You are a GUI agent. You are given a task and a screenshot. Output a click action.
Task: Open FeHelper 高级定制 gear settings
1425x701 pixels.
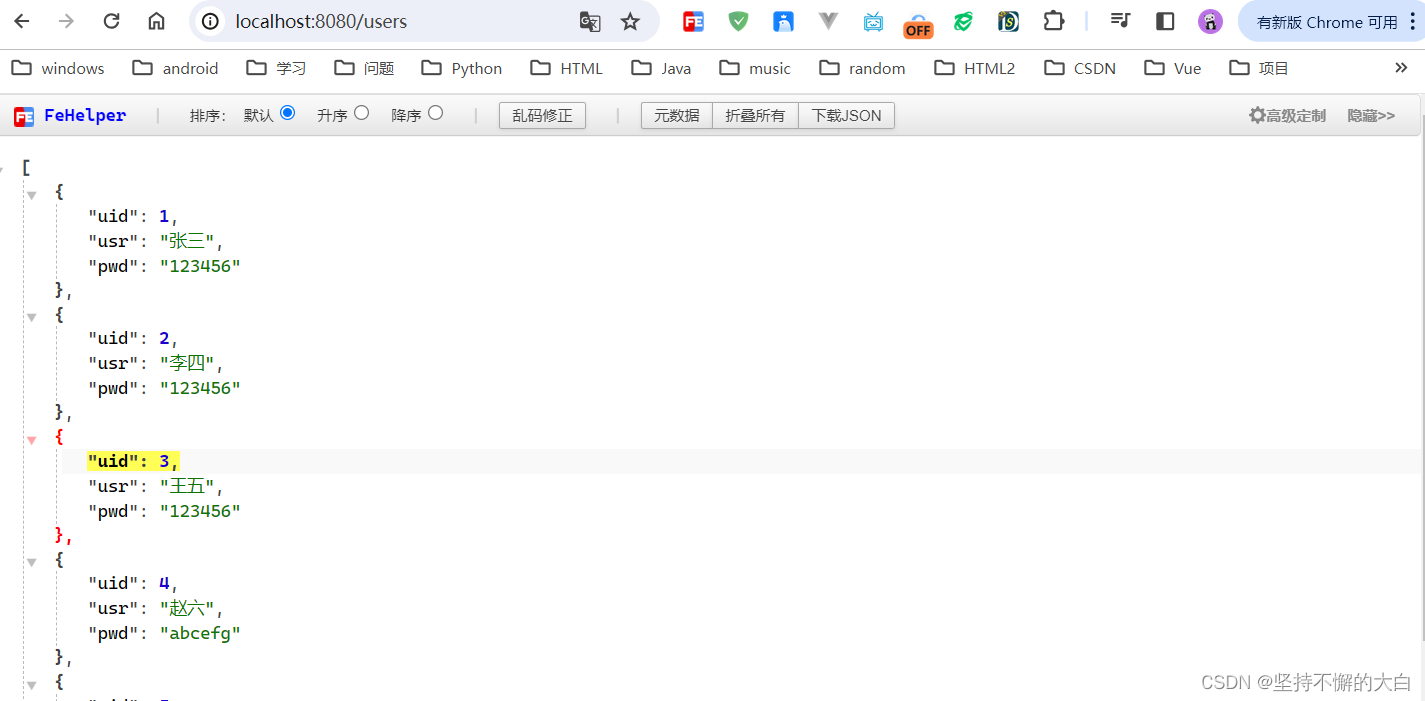1287,115
